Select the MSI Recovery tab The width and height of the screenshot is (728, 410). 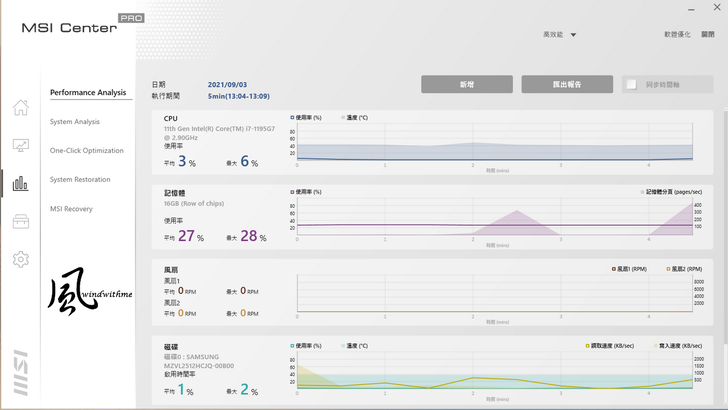(71, 209)
